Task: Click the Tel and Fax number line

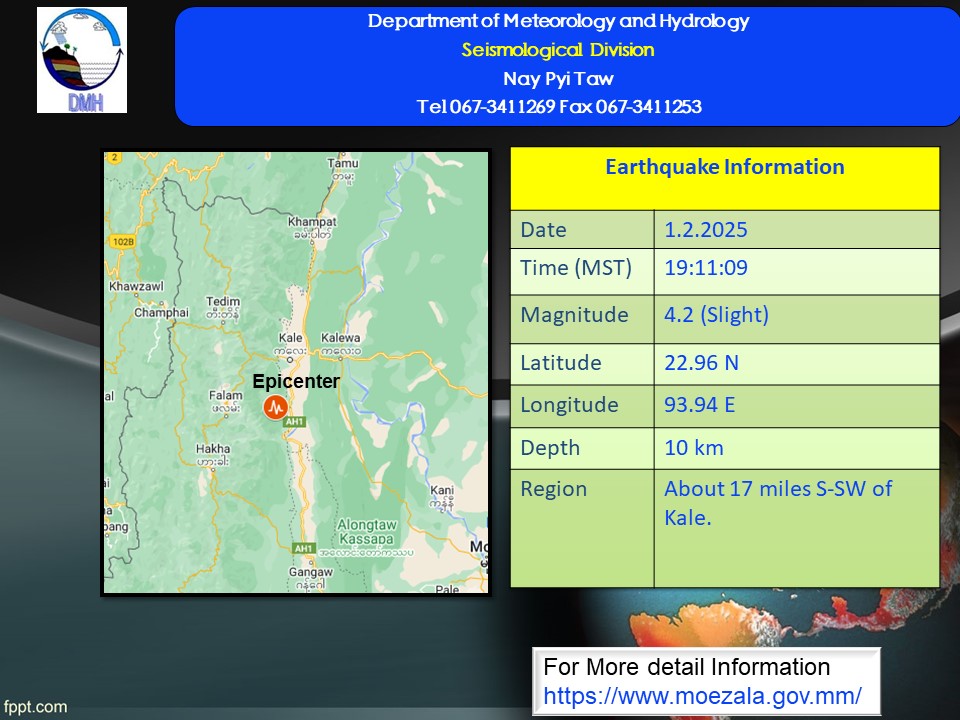Action: [559, 107]
